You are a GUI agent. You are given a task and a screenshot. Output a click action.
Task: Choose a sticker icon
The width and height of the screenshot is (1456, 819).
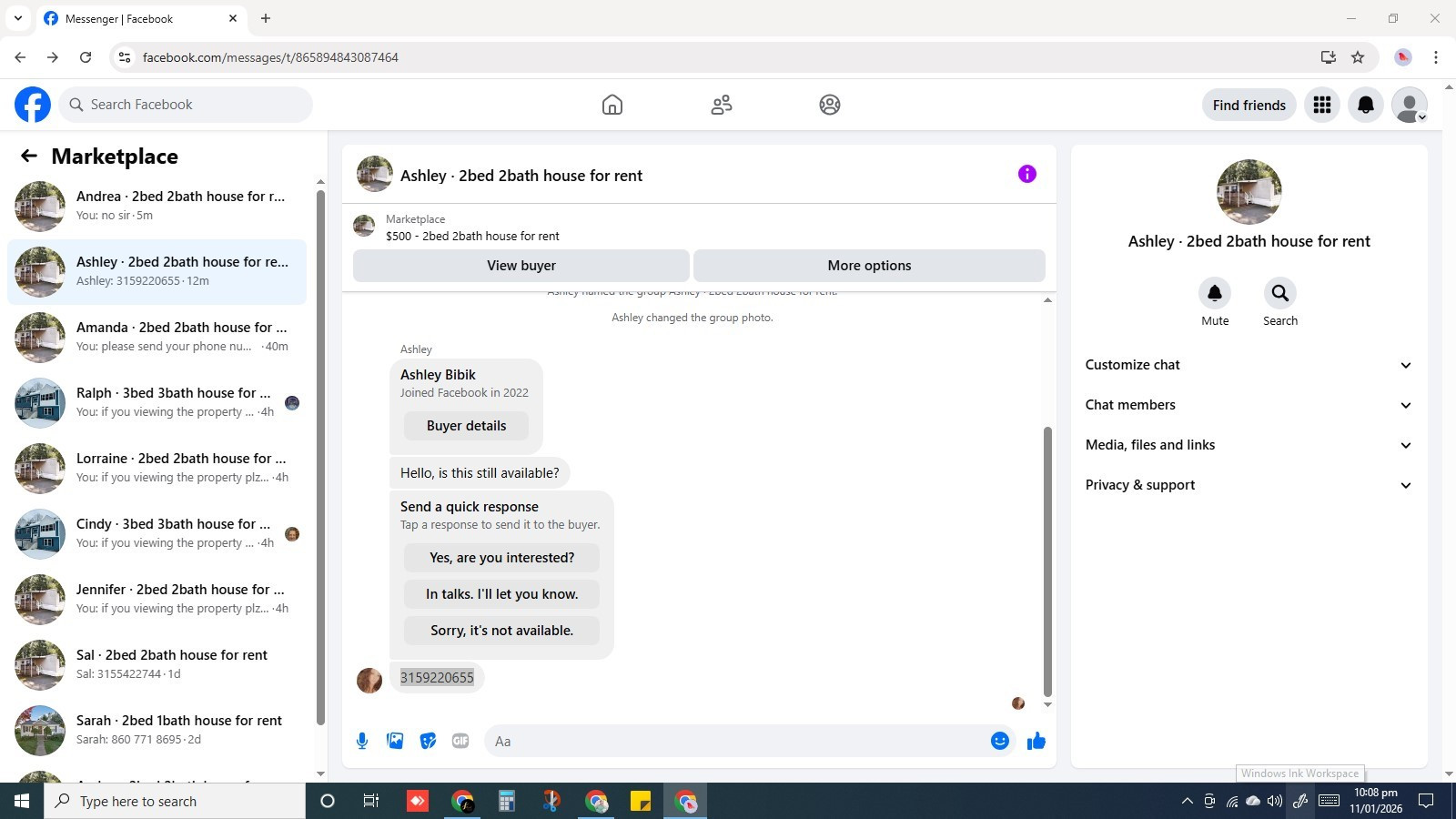click(x=428, y=741)
